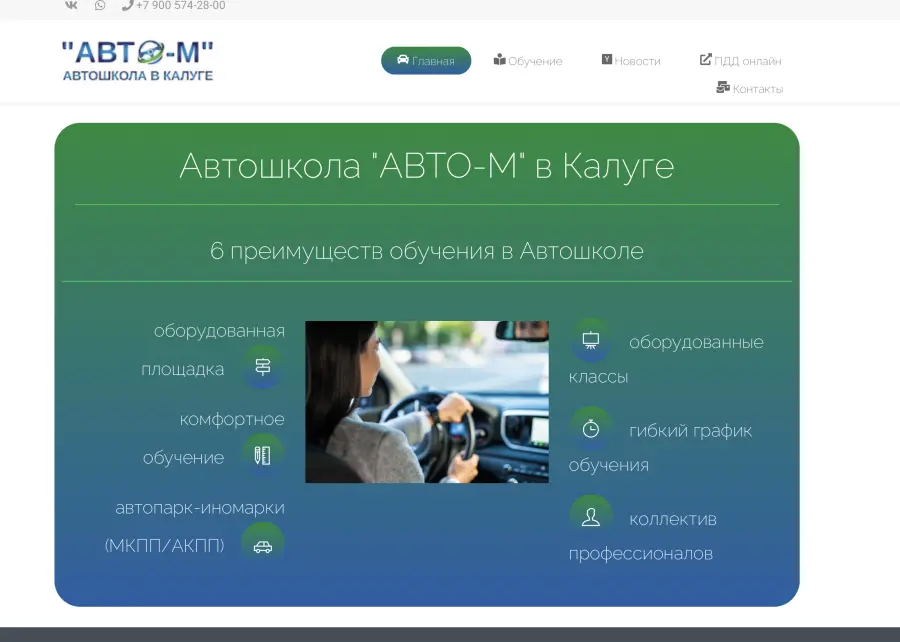Open the Главная menu item

point(426,61)
